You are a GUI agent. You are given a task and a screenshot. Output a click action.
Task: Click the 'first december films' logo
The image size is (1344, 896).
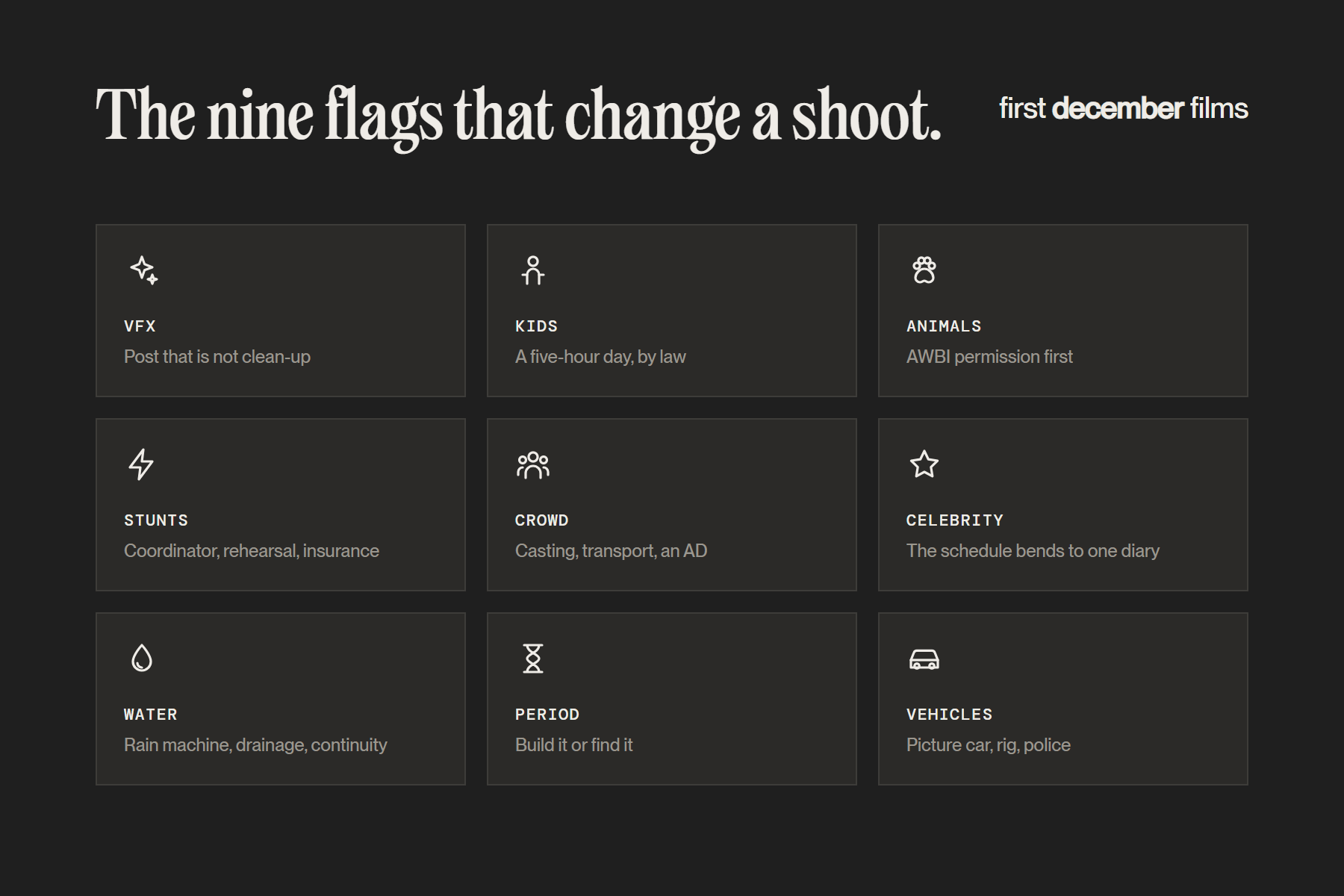[x=1124, y=108]
